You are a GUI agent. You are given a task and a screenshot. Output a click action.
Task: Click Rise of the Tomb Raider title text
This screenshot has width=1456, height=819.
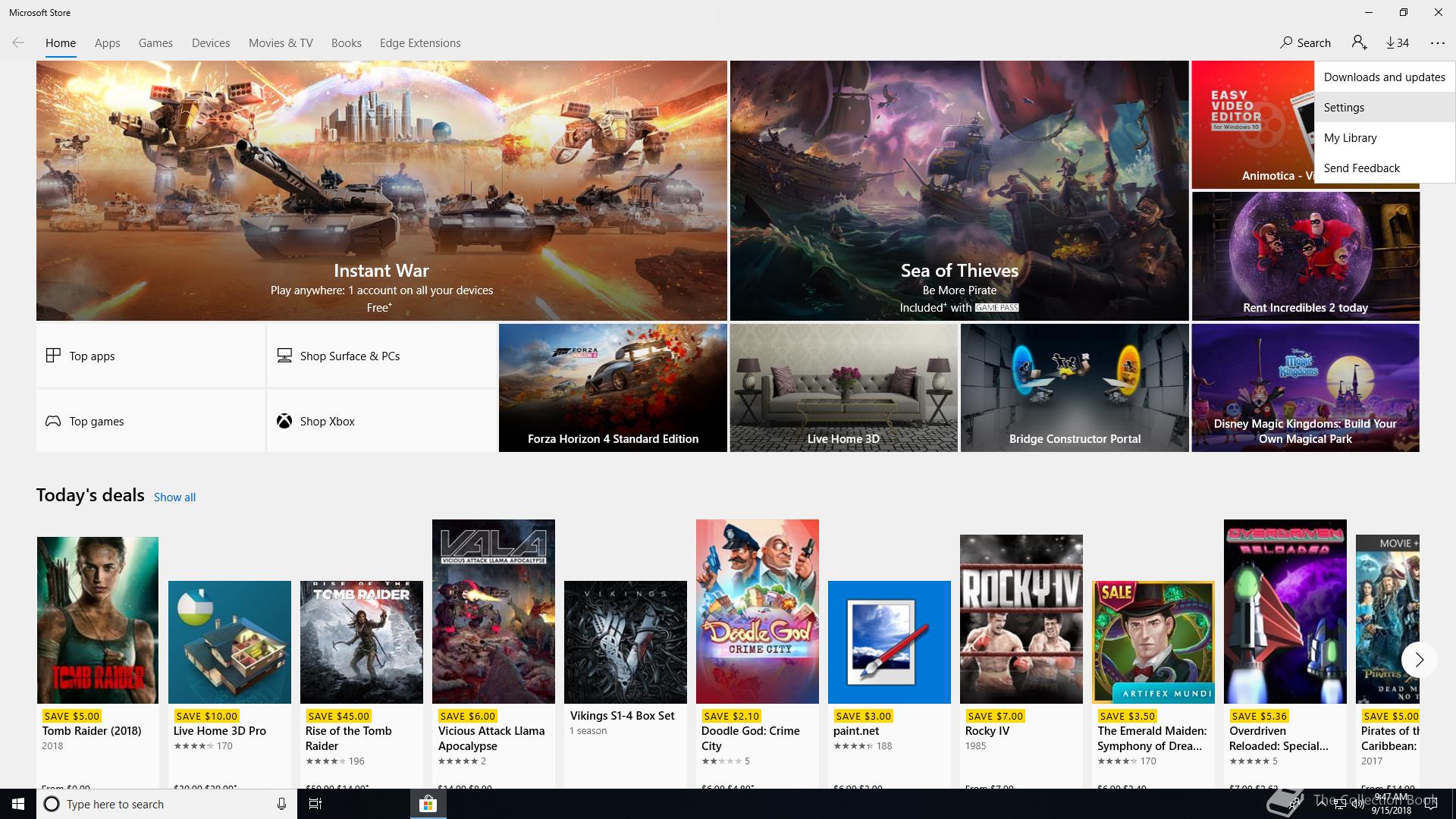[x=349, y=739]
